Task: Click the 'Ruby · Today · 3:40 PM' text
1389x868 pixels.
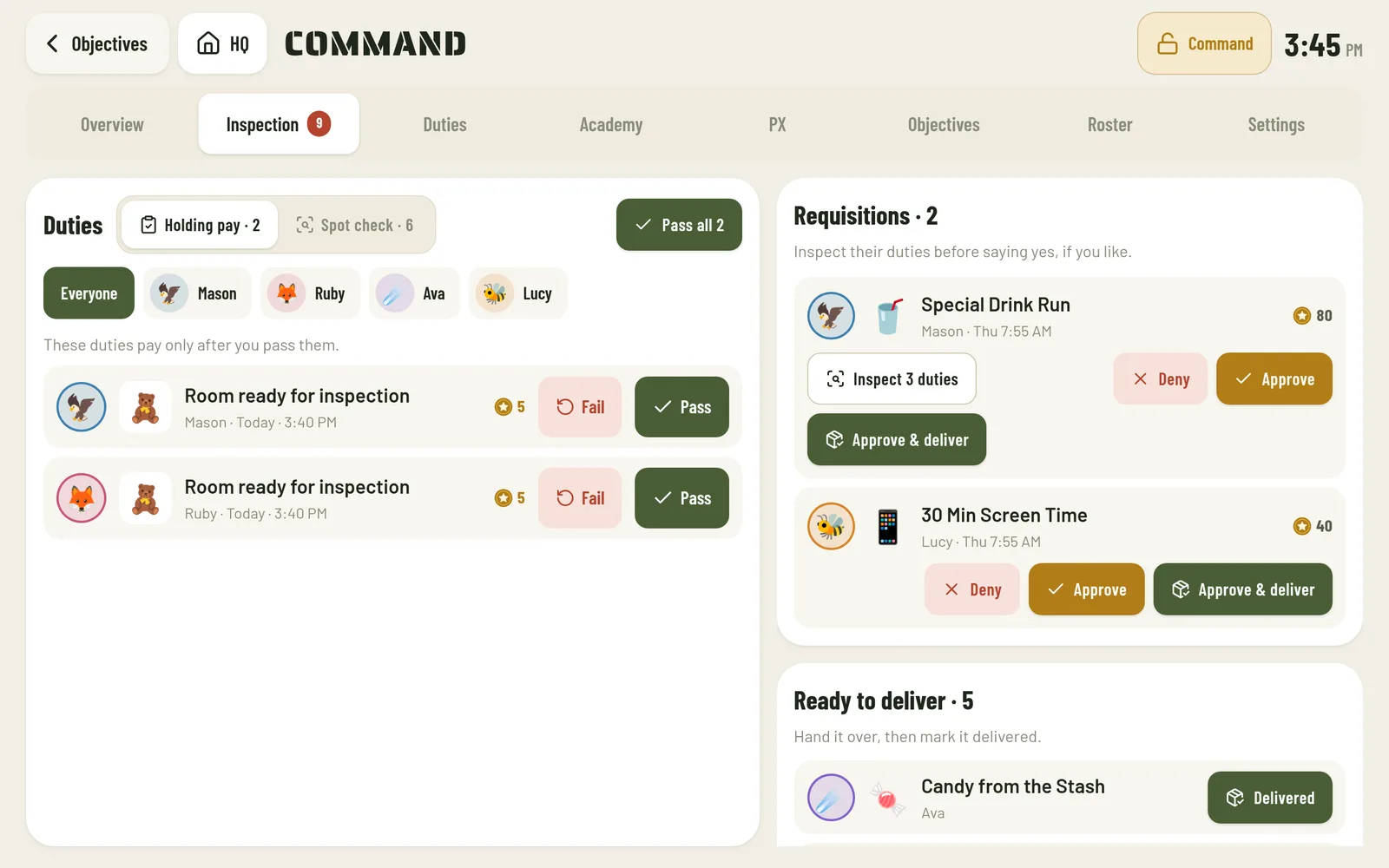Action: (x=255, y=514)
